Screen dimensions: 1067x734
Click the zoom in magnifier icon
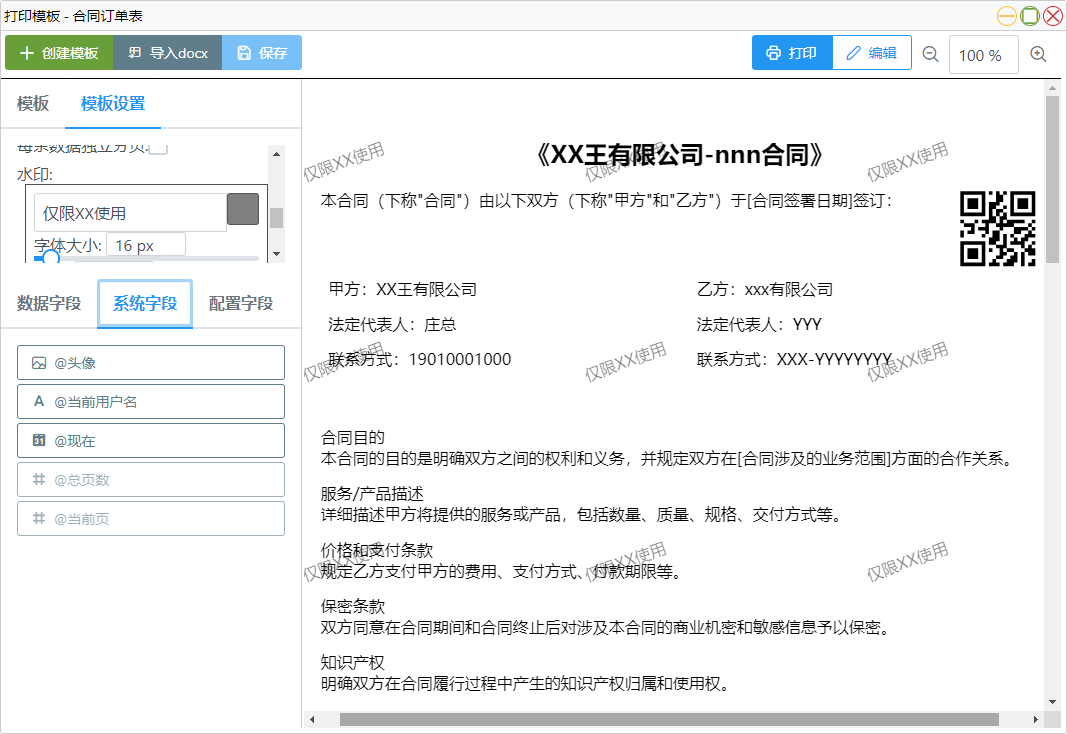(x=1038, y=54)
